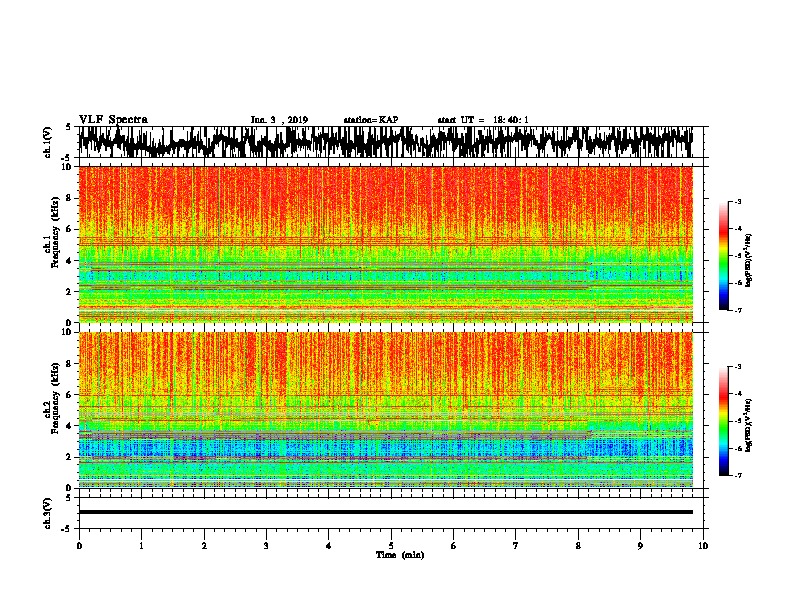Click the ch.1 spectrogram color bar
The width and height of the screenshot is (792, 612).
[724, 256]
